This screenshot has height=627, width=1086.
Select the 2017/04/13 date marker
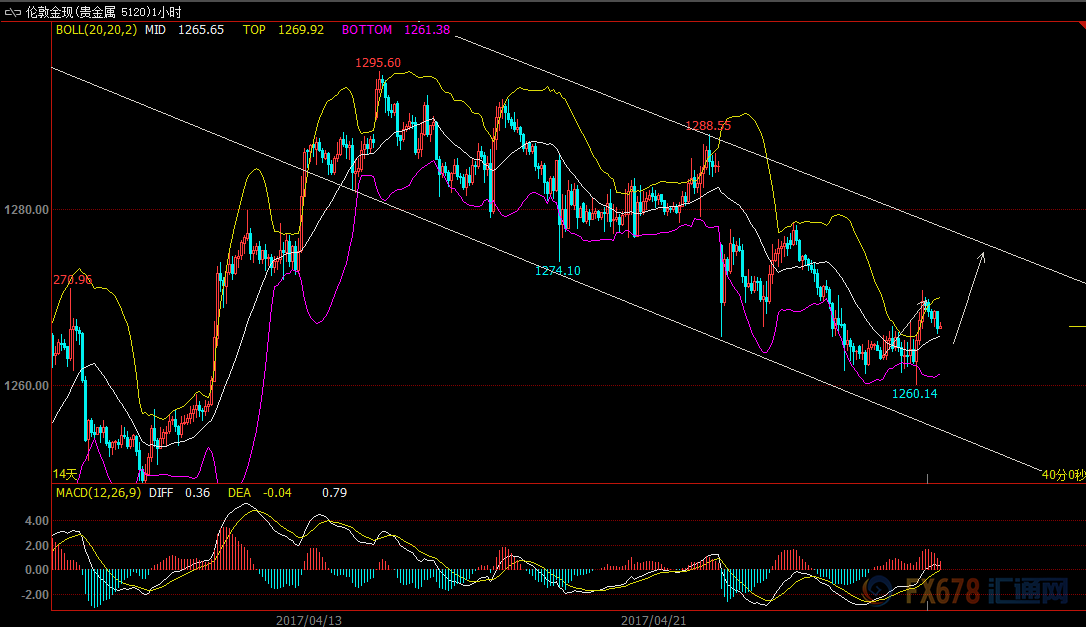coord(309,620)
